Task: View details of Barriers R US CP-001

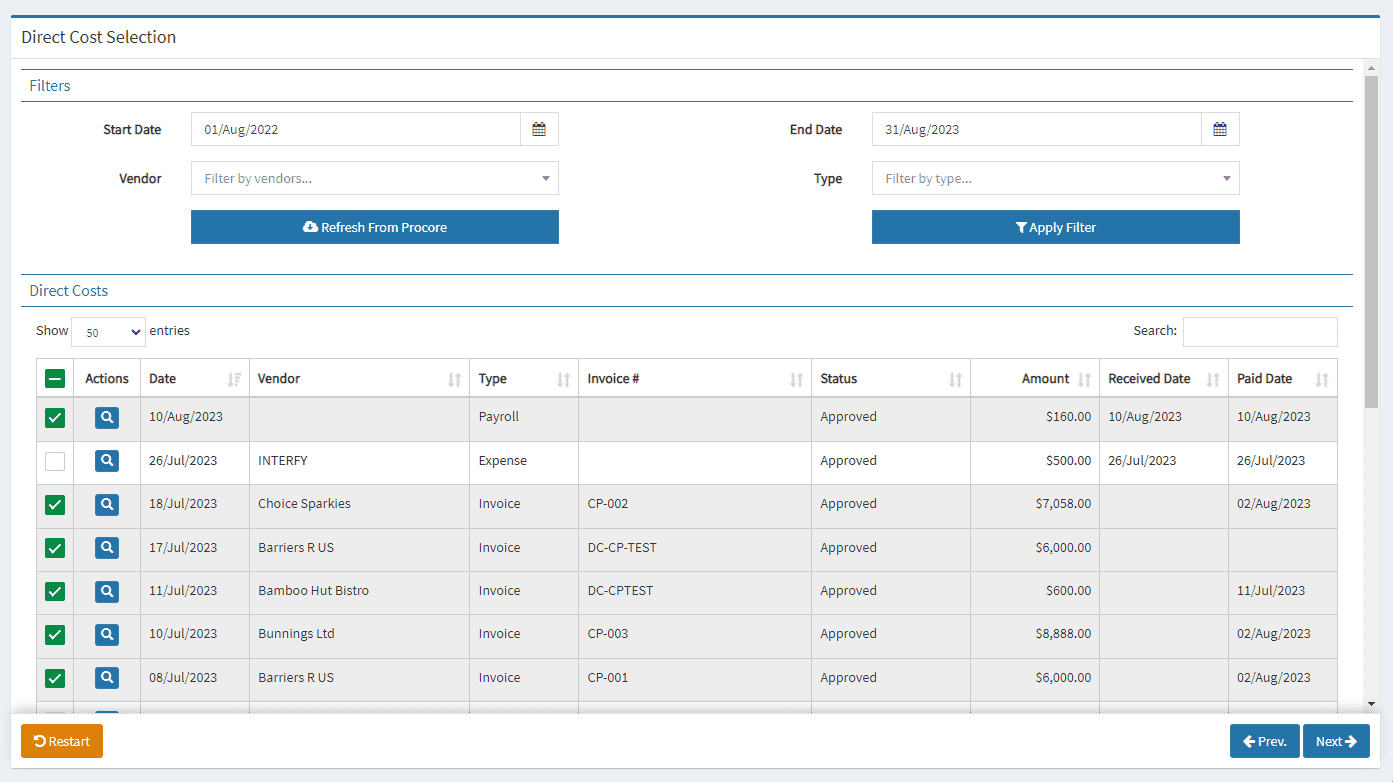Action: tap(106, 677)
